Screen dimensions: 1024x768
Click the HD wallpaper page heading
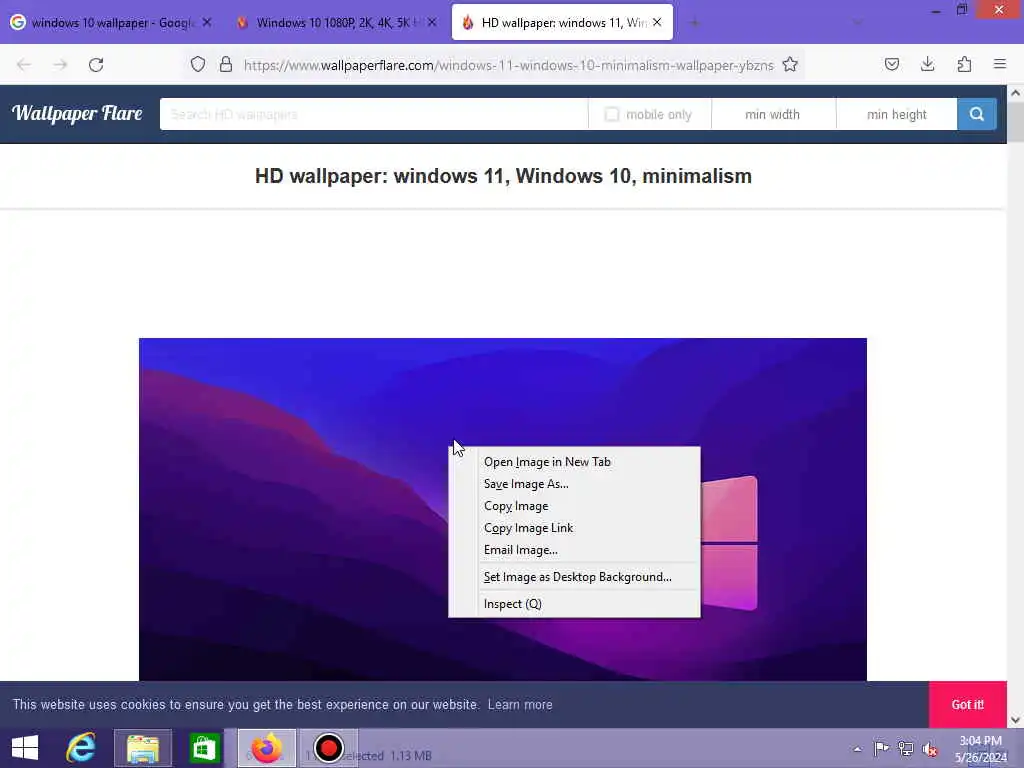click(x=503, y=176)
